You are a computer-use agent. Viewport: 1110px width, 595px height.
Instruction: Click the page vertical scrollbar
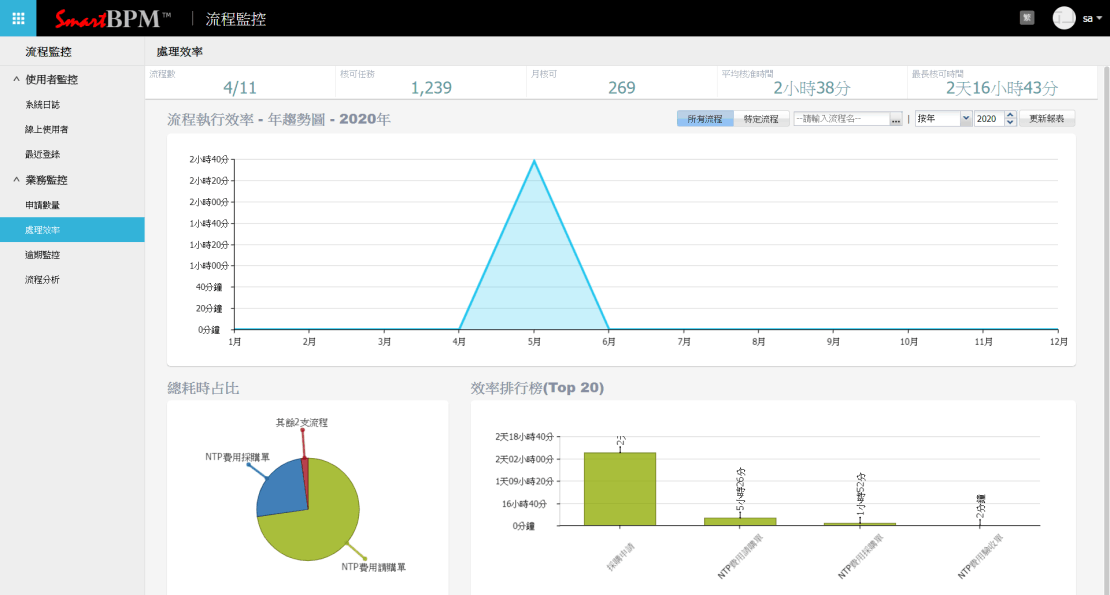click(x=1106, y=330)
